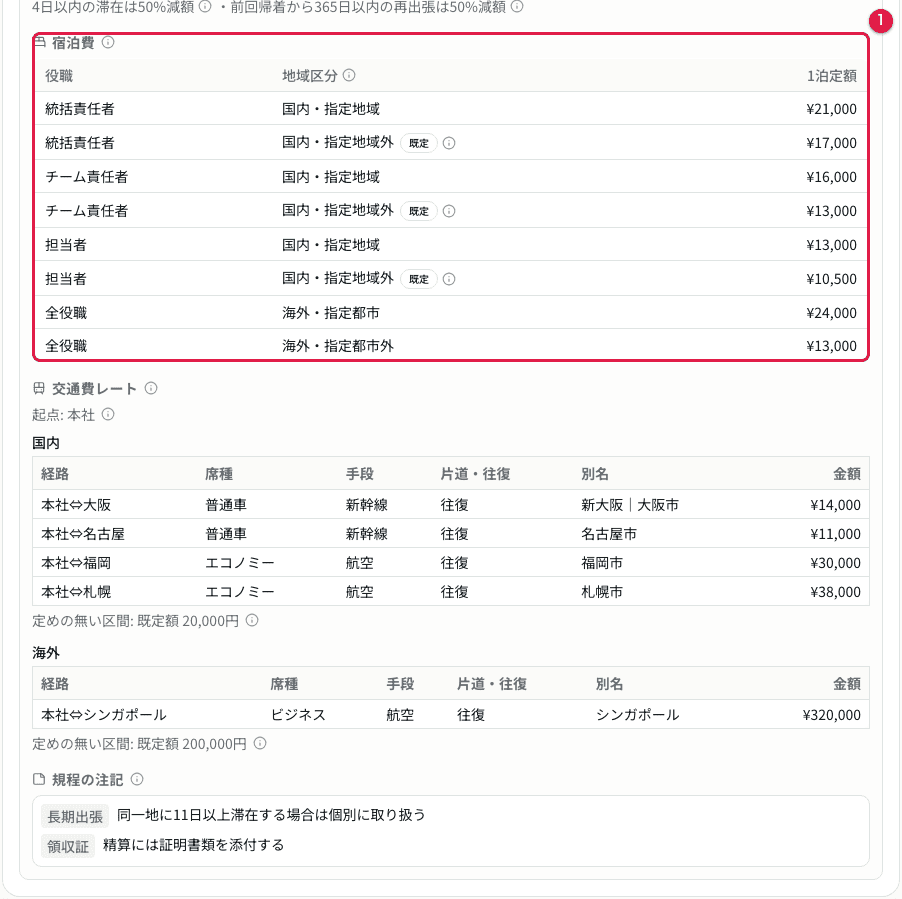Select ¥14,000 fare amount
Viewport: 902px width, 899px height.
click(x=835, y=505)
